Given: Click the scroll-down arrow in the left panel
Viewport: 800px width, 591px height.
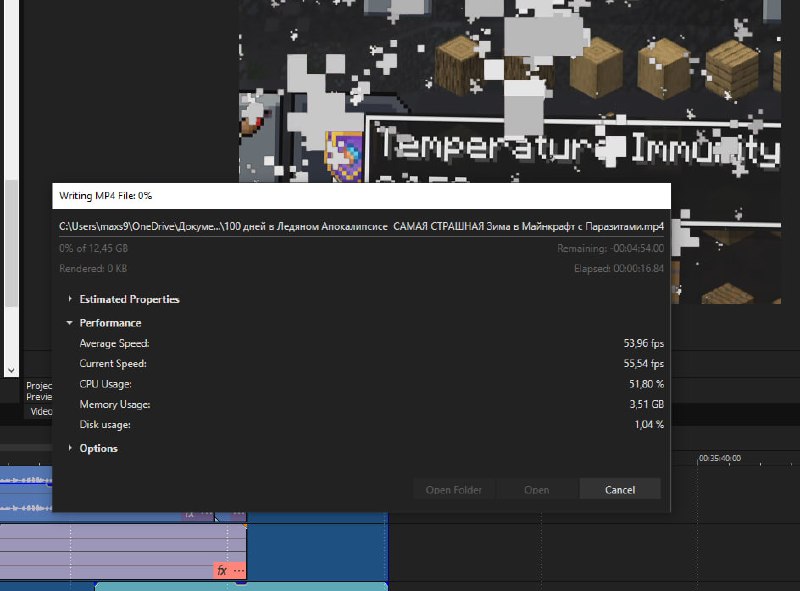Looking at the screenshot, I should 11,370.
